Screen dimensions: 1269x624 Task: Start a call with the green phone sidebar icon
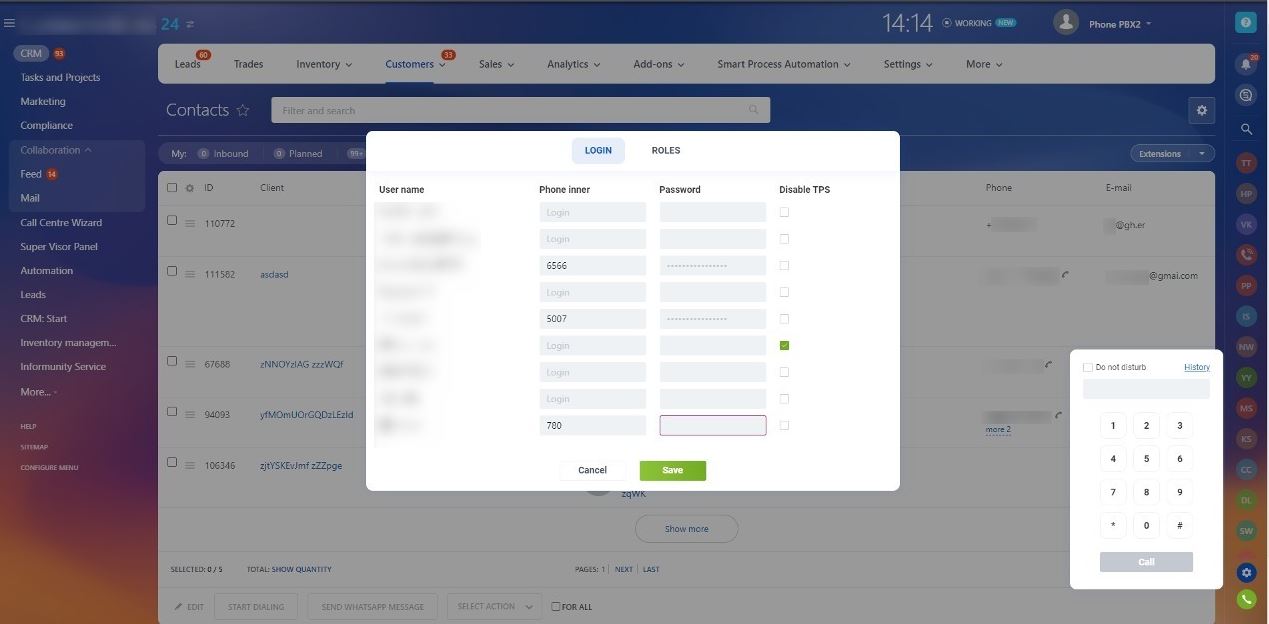tap(1245, 598)
